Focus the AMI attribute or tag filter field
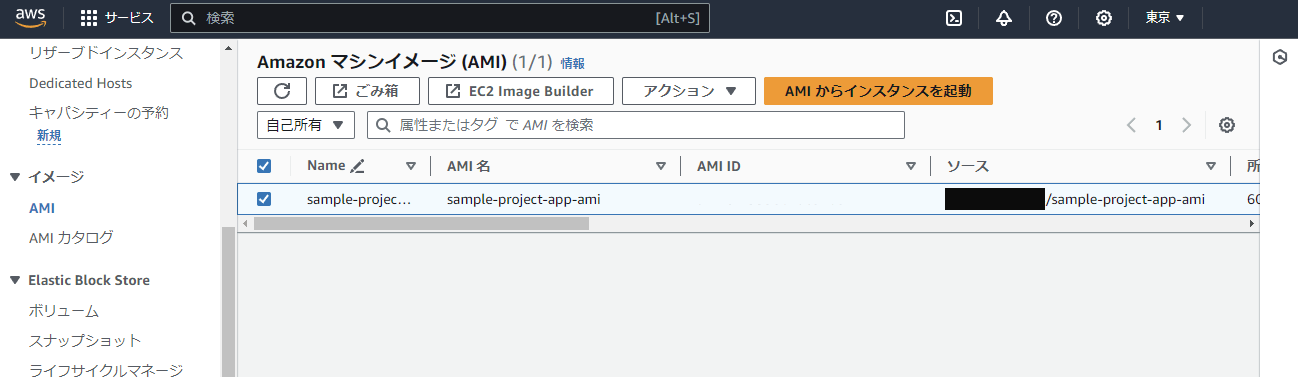The width and height of the screenshot is (1298, 377). pyautogui.click(x=636, y=125)
